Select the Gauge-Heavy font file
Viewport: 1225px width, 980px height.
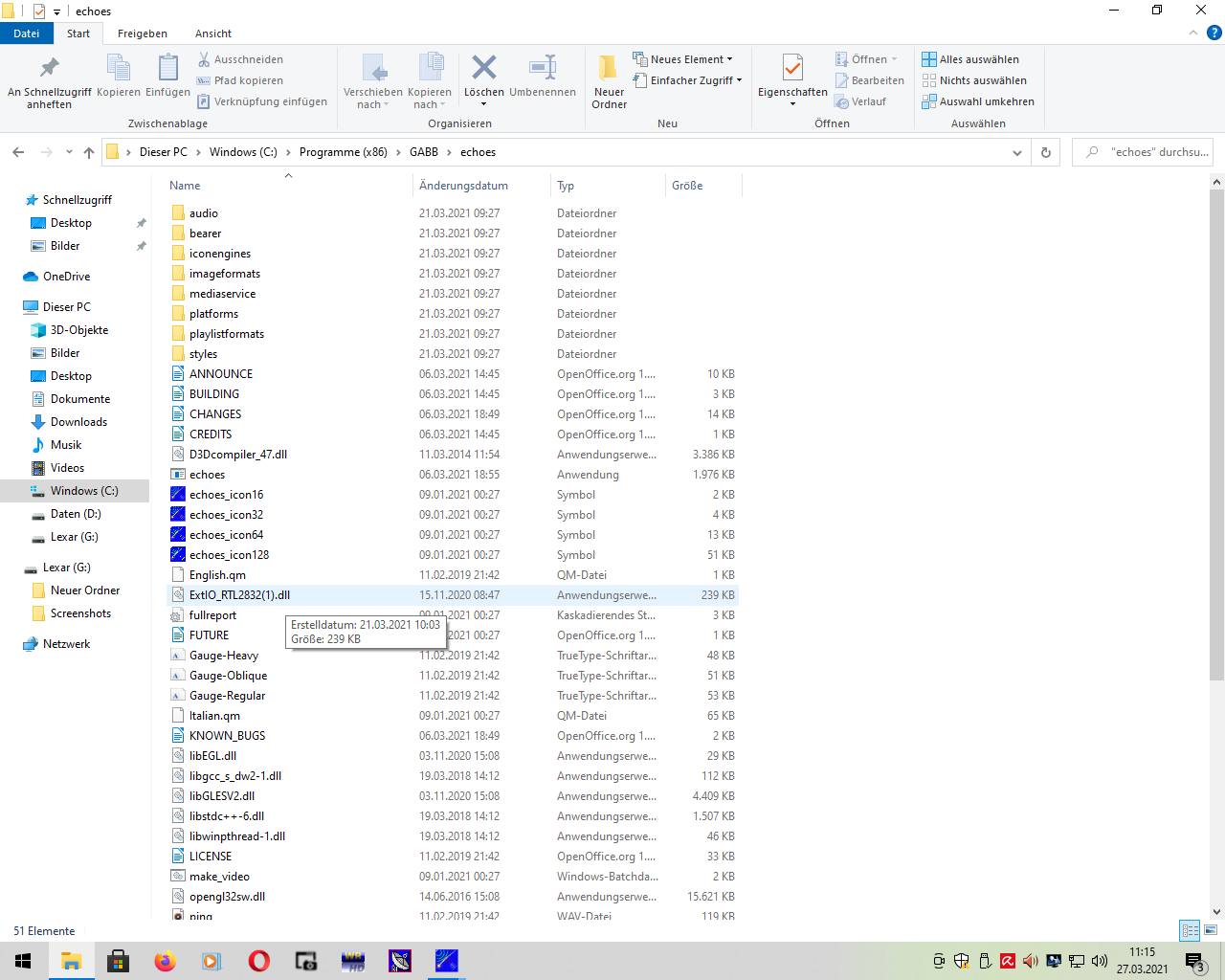(224, 656)
